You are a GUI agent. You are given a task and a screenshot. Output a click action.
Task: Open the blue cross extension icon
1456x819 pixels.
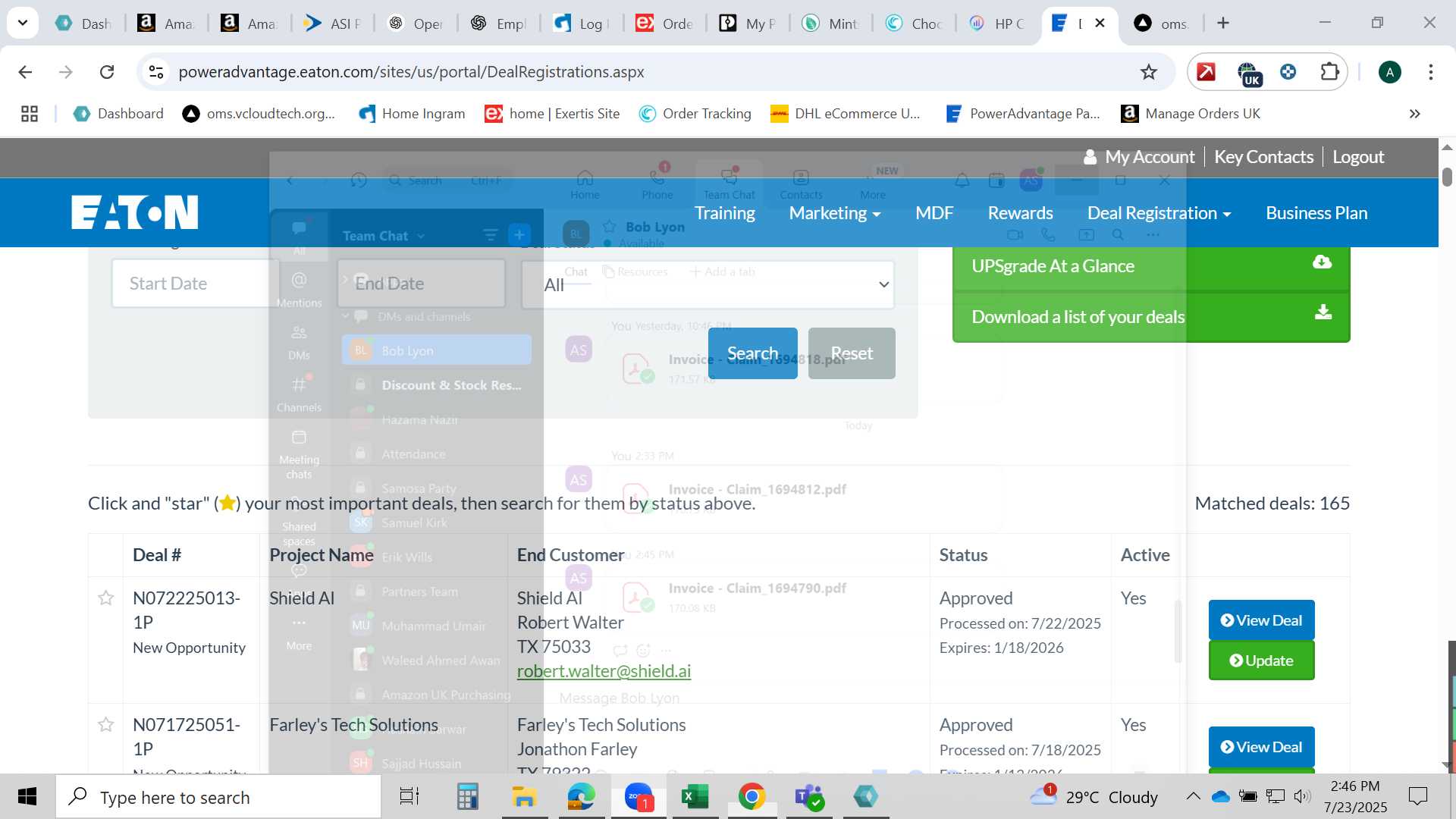(x=1288, y=72)
